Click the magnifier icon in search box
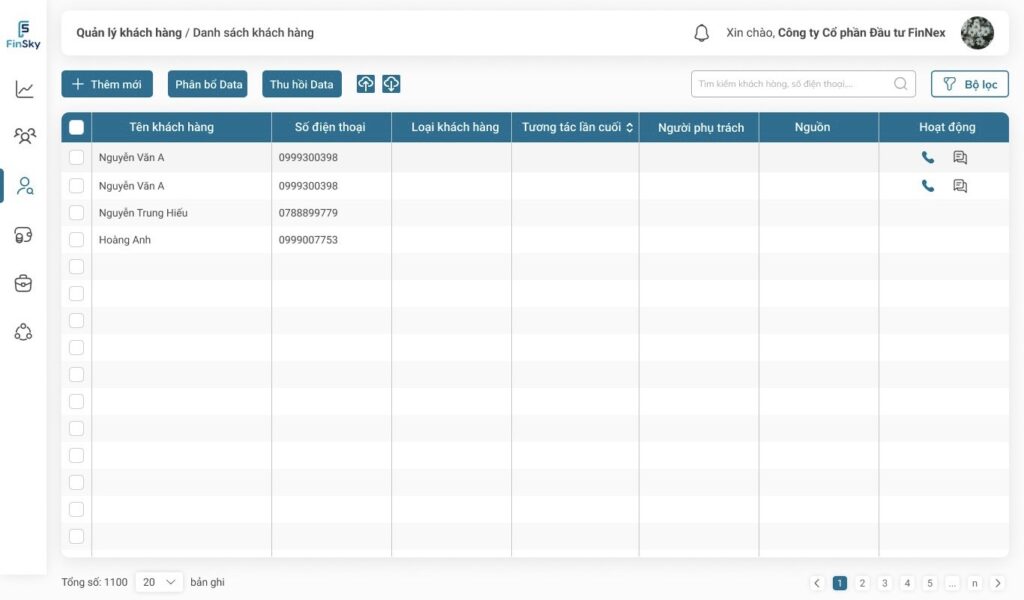The width and height of the screenshot is (1024, 600). tap(901, 84)
